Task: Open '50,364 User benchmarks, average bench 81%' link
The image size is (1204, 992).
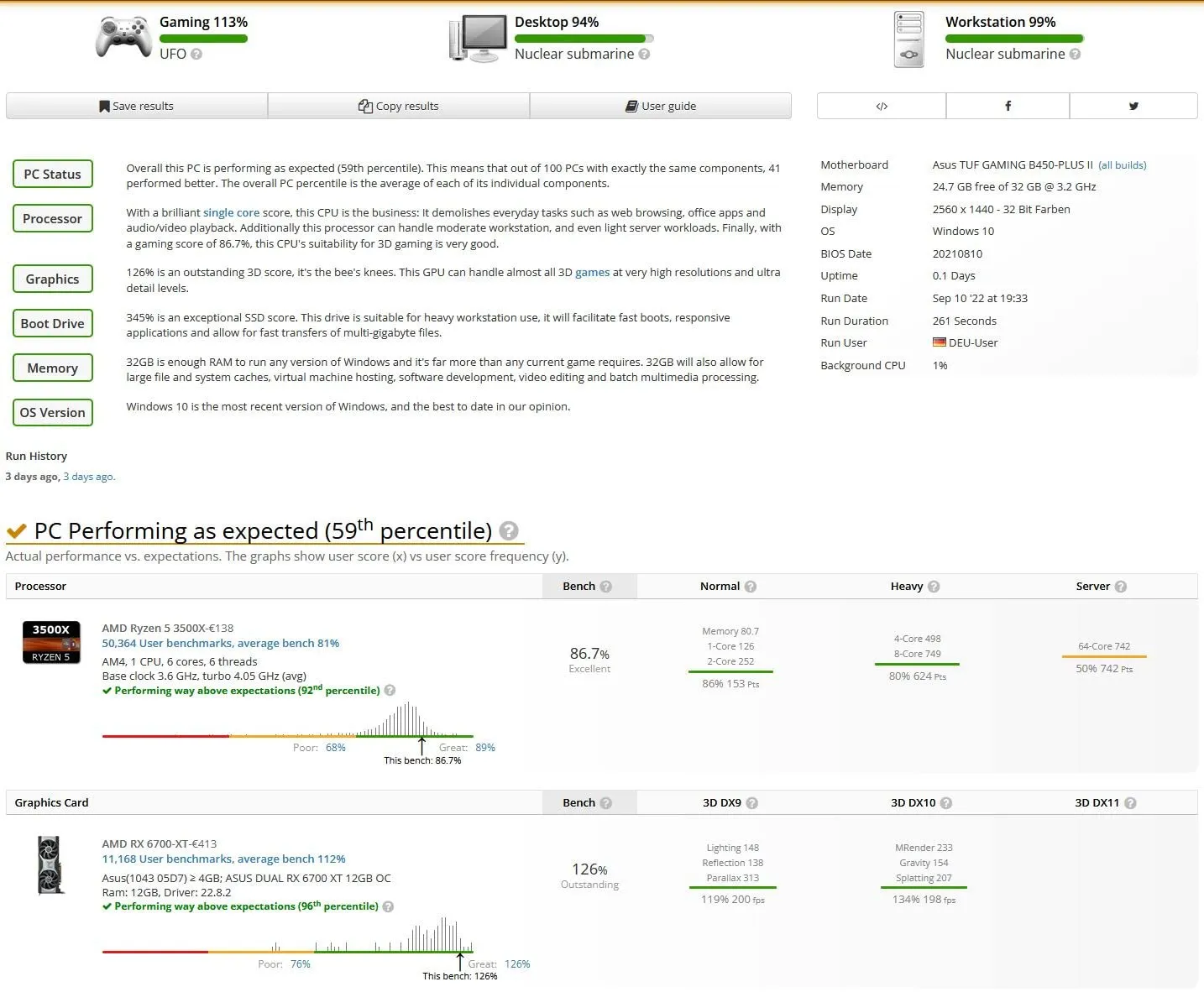Action: (x=221, y=644)
